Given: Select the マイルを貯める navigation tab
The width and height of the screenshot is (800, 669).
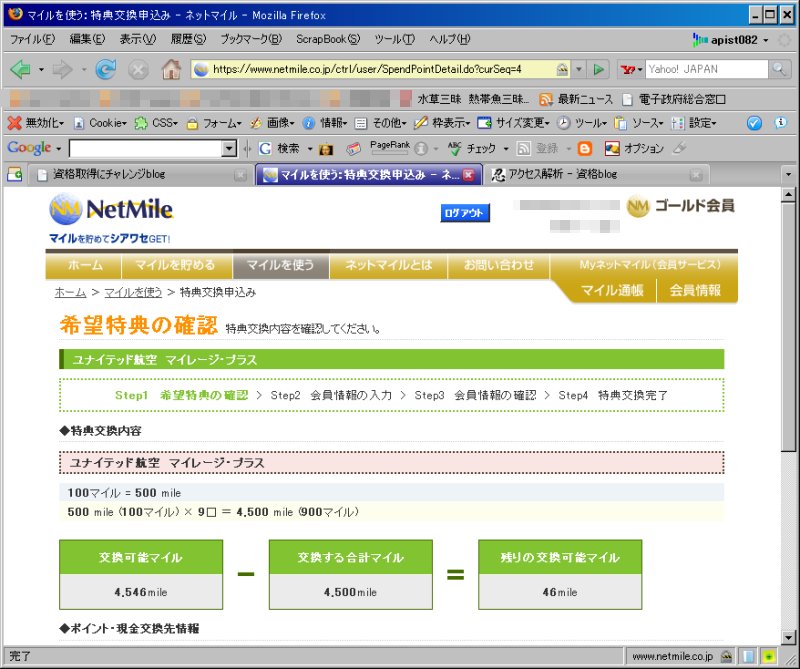Looking at the screenshot, I should [176, 265].
